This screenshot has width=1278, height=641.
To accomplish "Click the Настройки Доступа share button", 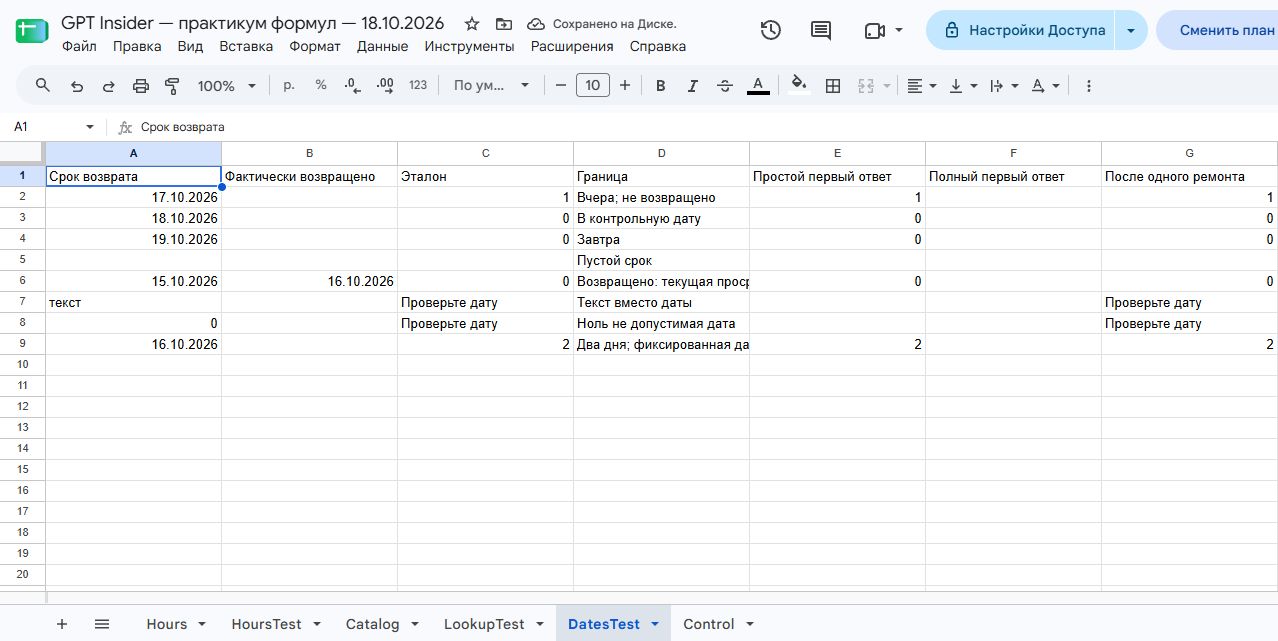I will coord(1022,30).
